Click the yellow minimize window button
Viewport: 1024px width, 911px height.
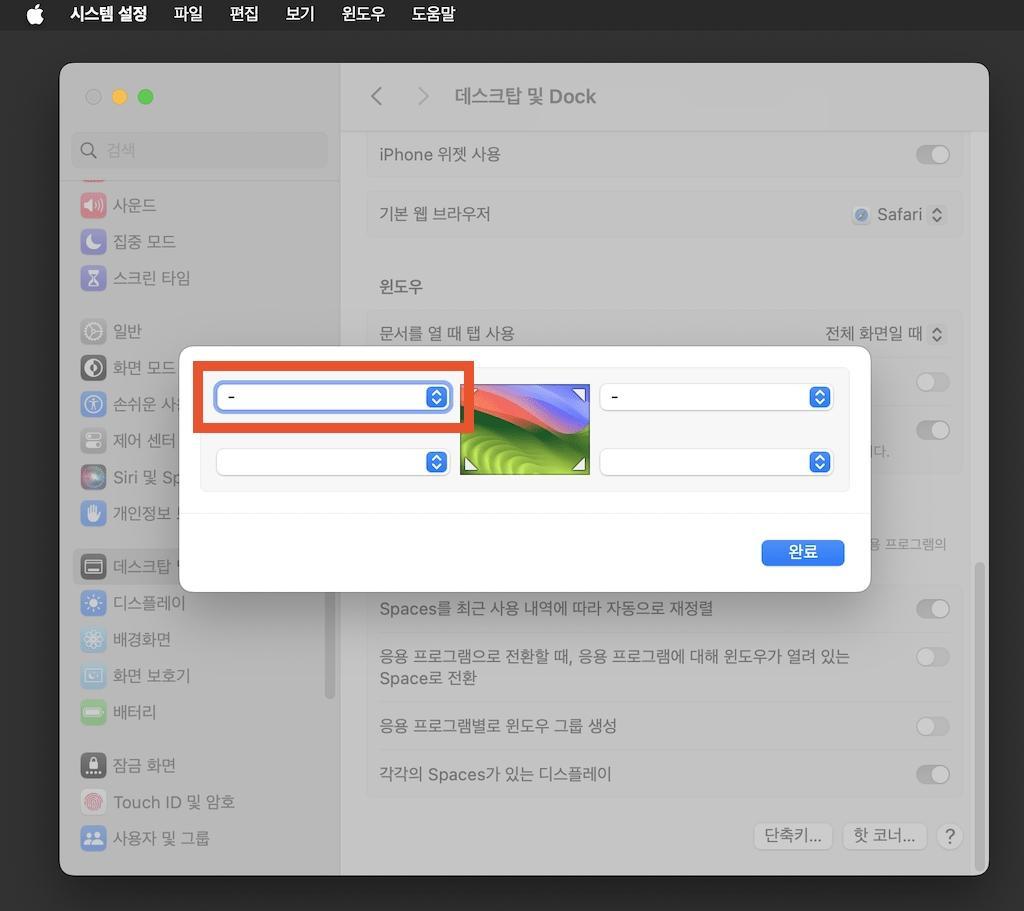click(120, 97)
